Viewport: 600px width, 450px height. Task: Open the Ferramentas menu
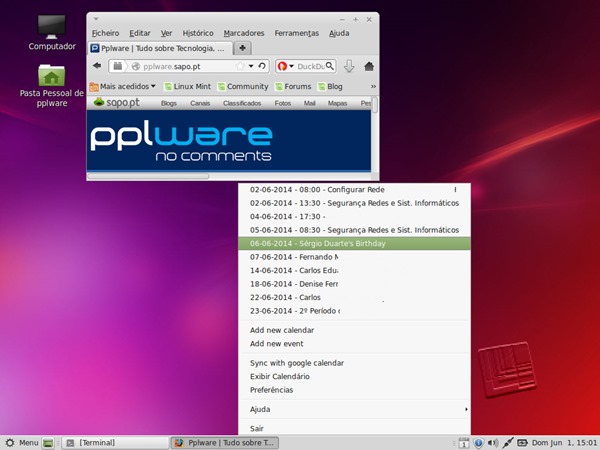[x=297, y=33]
